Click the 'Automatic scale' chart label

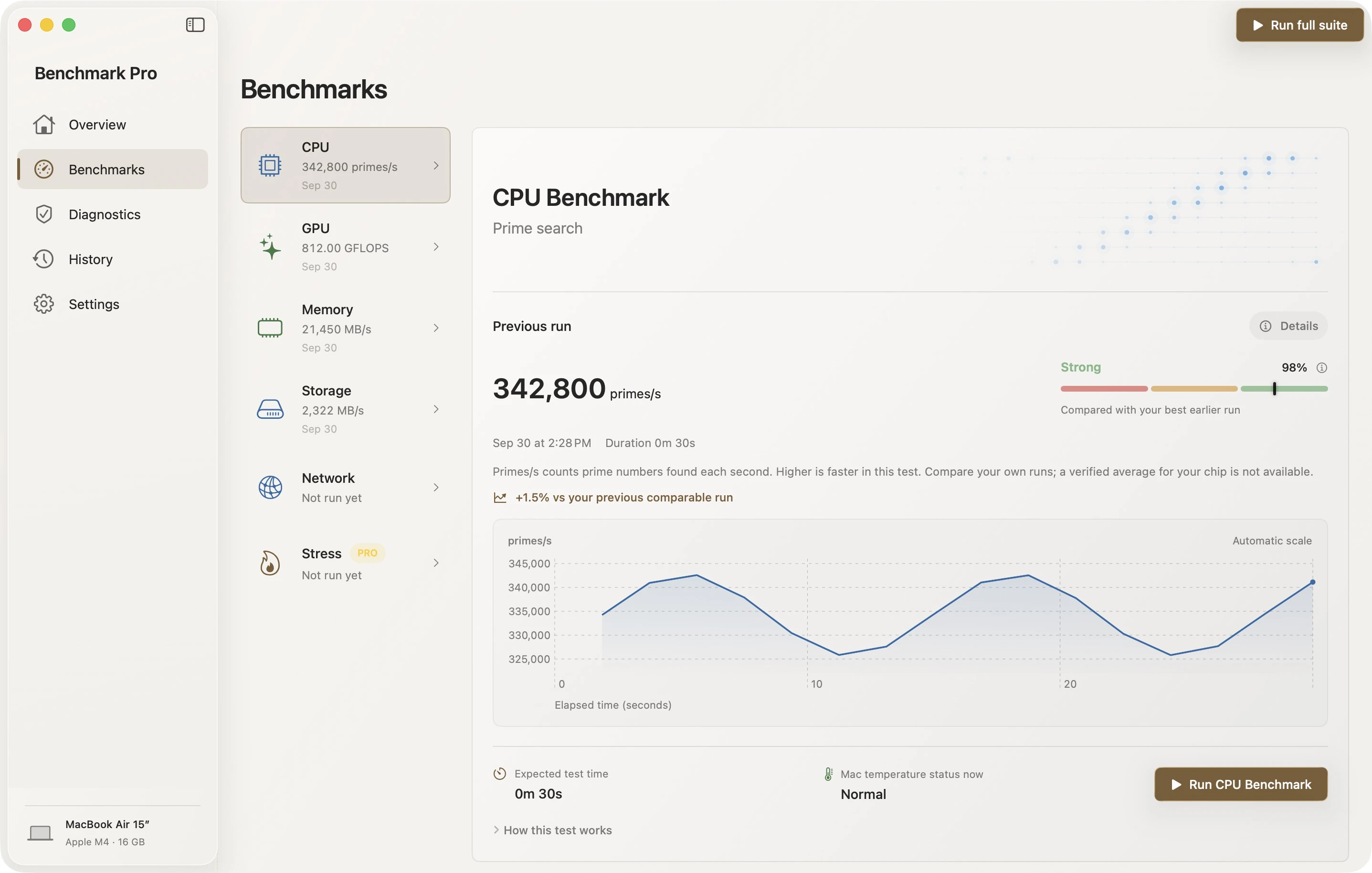coord(1272,541)
